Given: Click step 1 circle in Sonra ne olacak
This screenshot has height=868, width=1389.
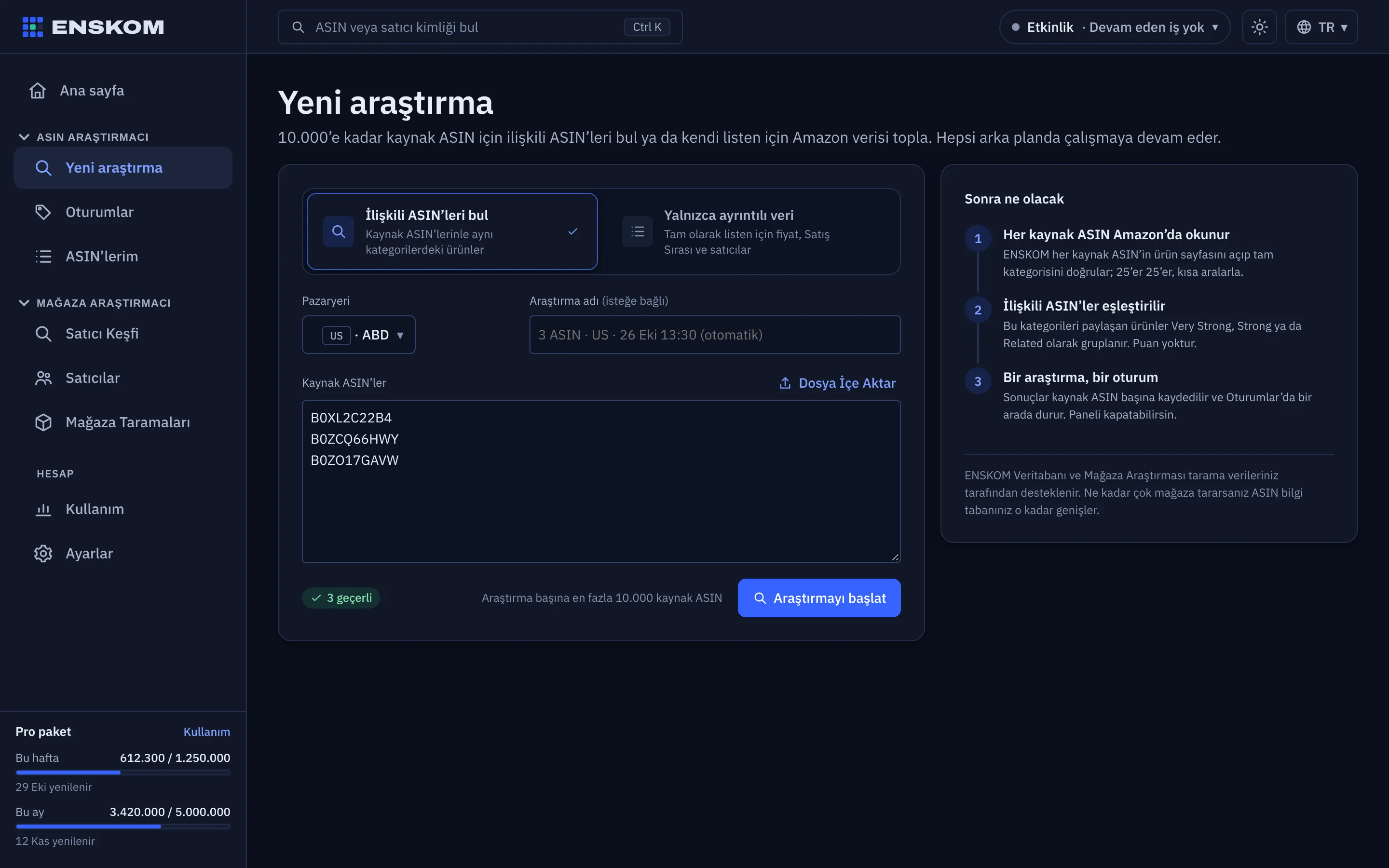Looking at the screenshot, I should coord(978,239).
